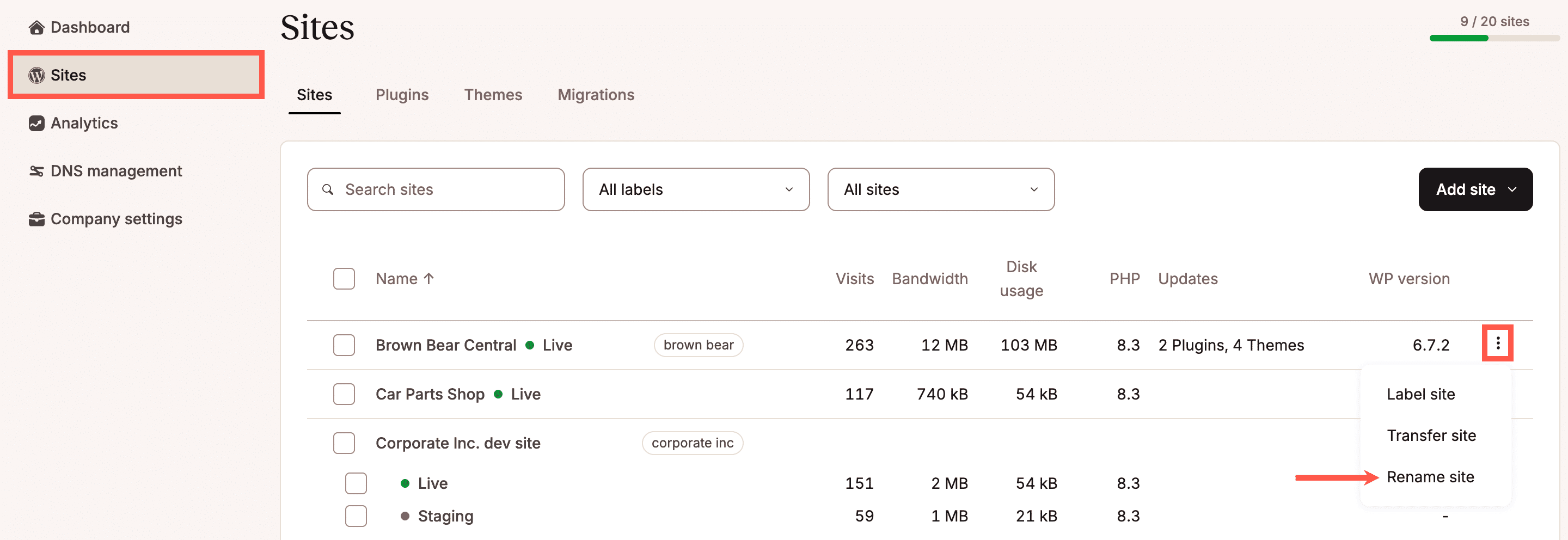Open the Dashboard home icon
This screenshot has width=1568, height=540.
[36, 27]
